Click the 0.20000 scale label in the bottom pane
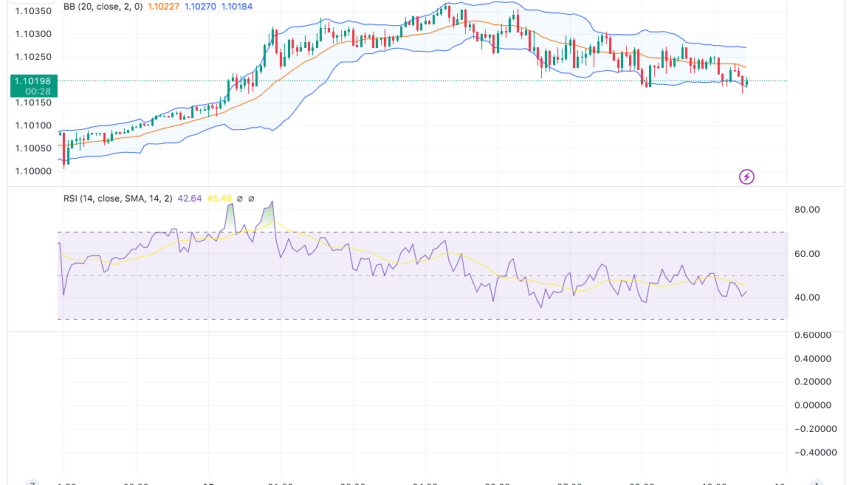Screen dimensions: 852x485 tap(813, 382)
